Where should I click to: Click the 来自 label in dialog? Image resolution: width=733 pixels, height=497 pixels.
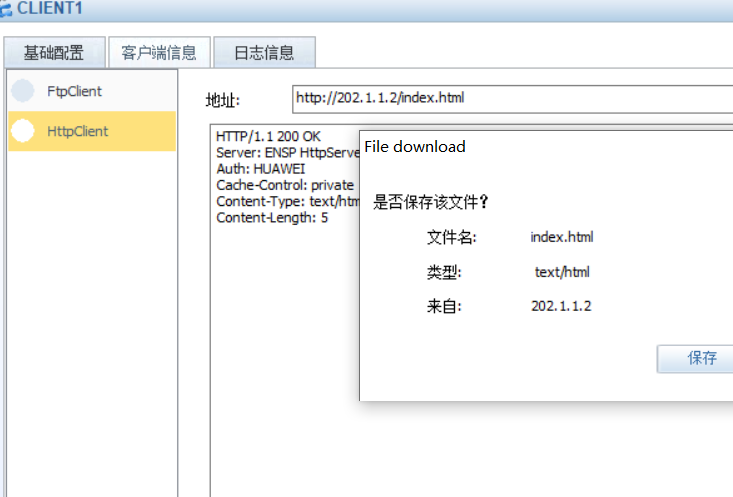tap(444, 307)
